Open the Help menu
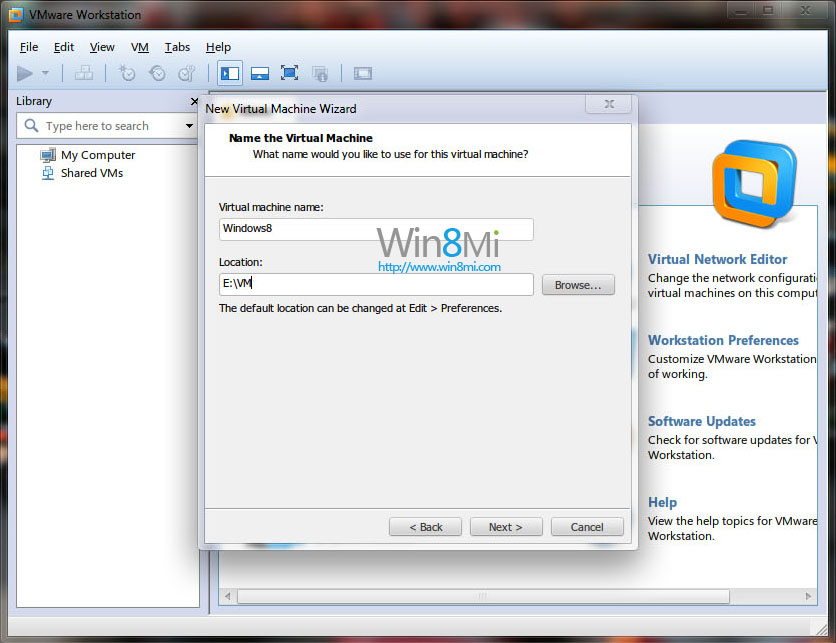 (x=218, y=47)
